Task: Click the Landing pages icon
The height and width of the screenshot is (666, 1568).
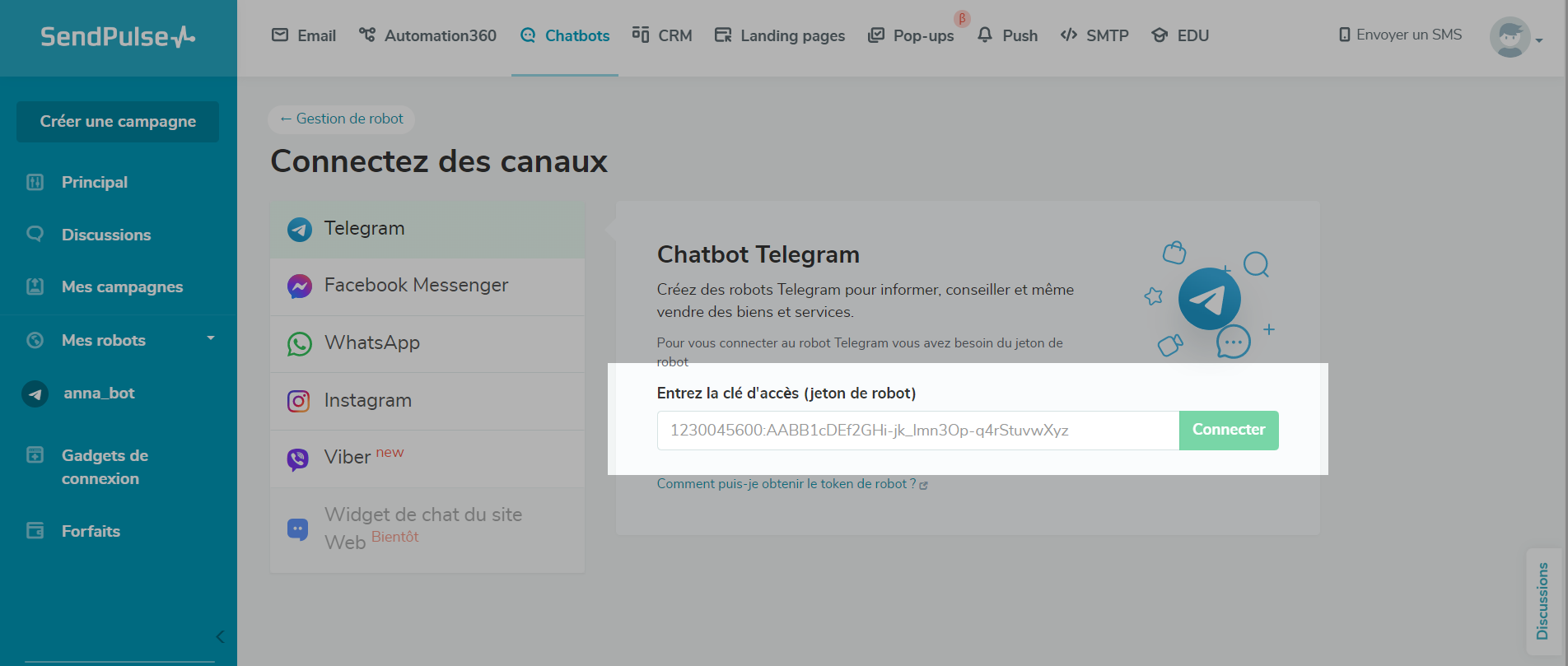Action: [723, 35]
